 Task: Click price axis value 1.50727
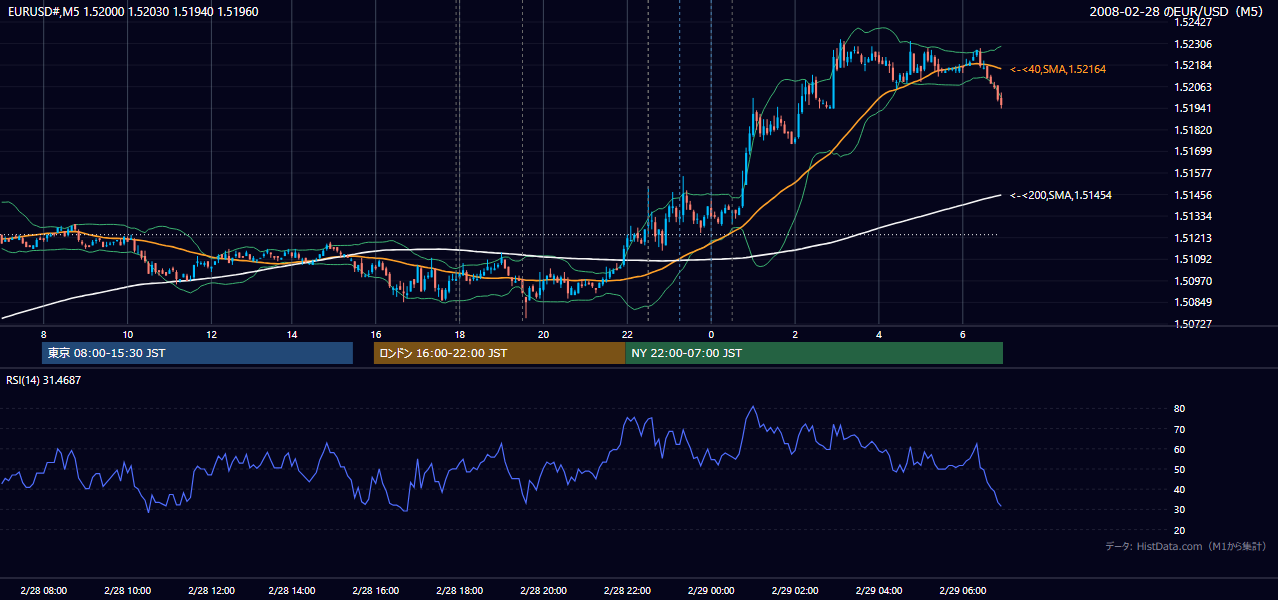(x=1193, y=324)
